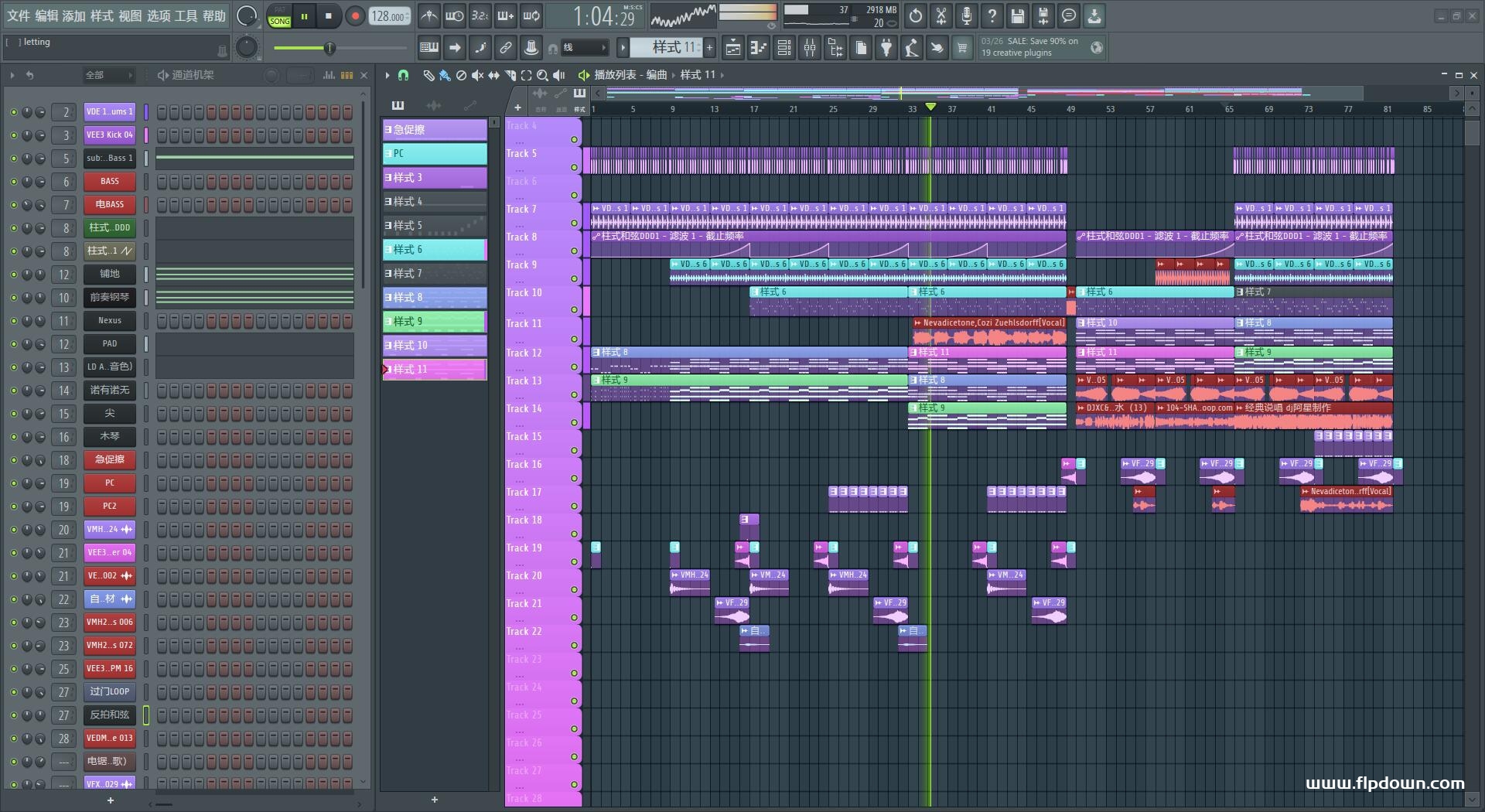
Task: Open the 文件 menu
Action: click(x=19, y=15)
